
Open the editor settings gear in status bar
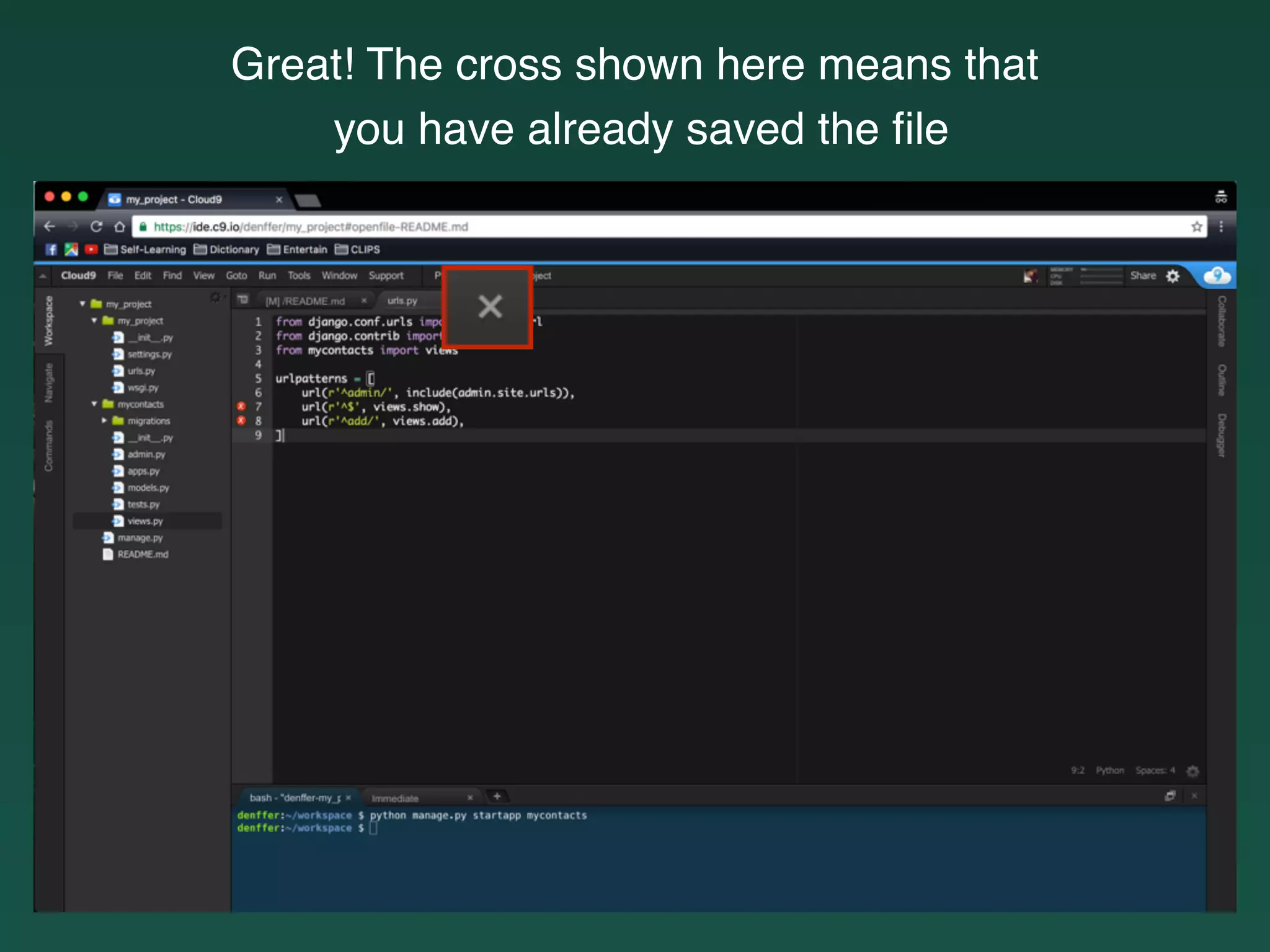(x=1192, y=771)
